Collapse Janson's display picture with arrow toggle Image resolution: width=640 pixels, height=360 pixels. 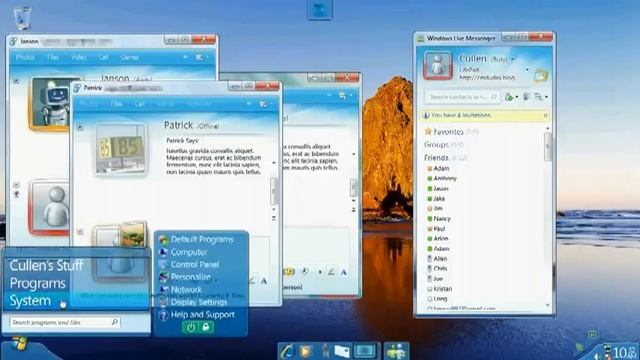click(16, 81)
